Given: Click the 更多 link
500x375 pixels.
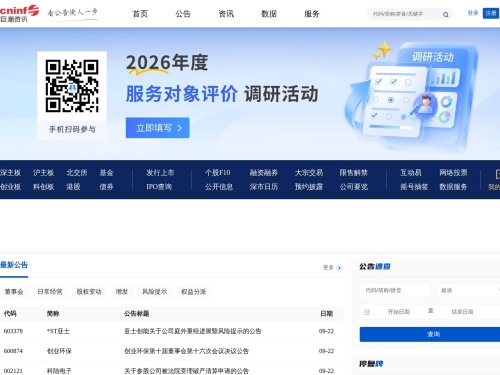Looking at the screenshot, I should pyautogui.click(x=328, y=268).
